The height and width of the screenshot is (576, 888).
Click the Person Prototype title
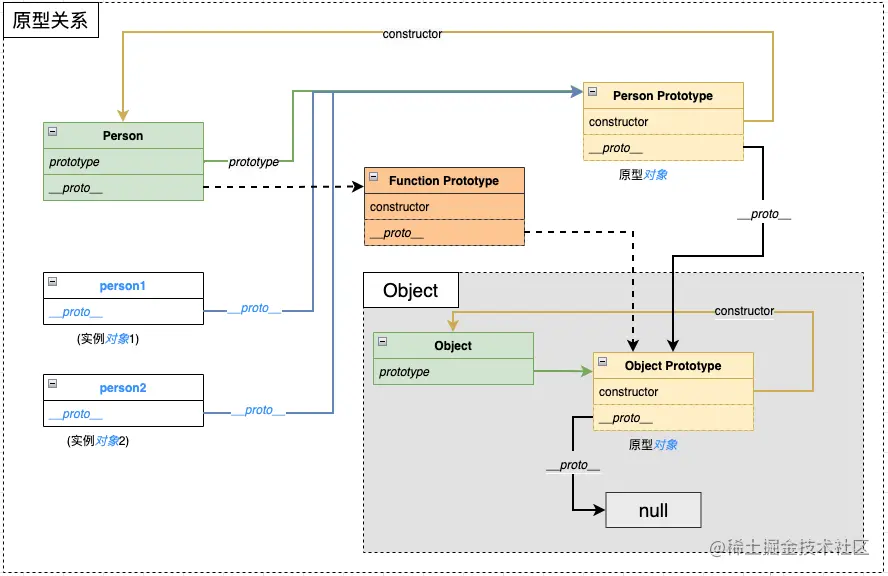click(x=663, y=96)
